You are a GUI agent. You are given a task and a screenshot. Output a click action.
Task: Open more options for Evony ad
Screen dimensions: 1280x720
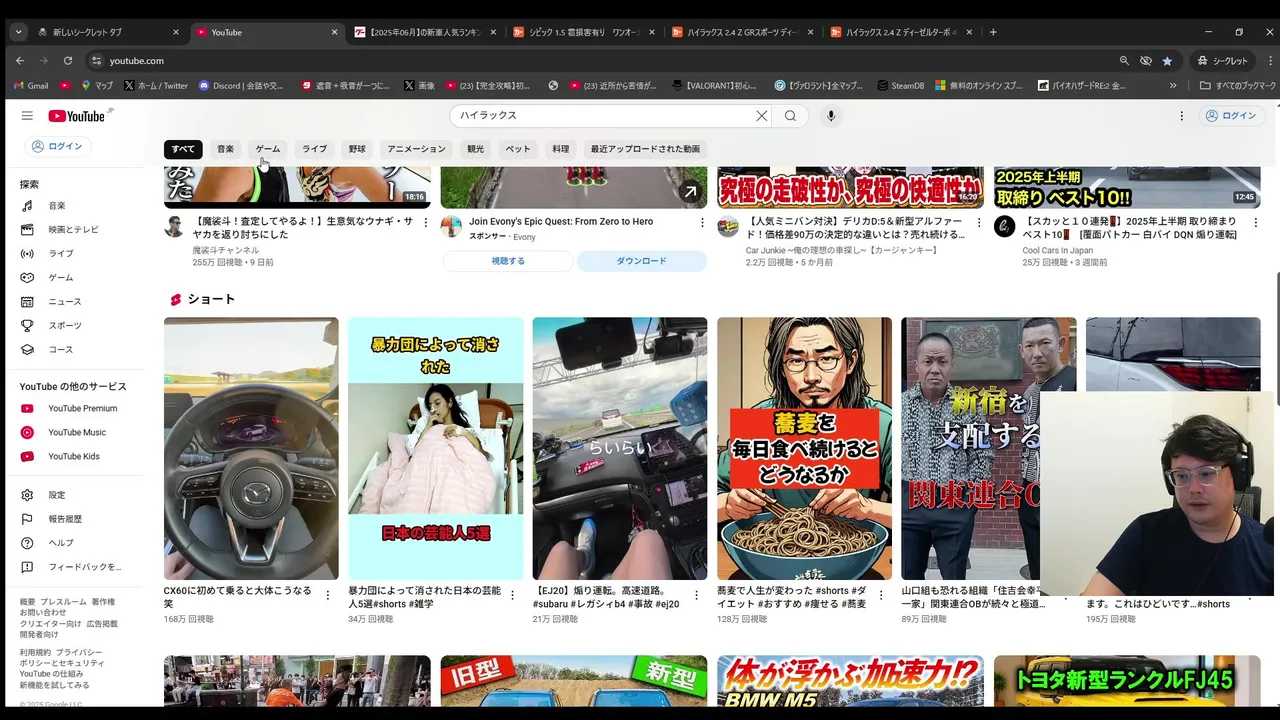click(702, 223)
